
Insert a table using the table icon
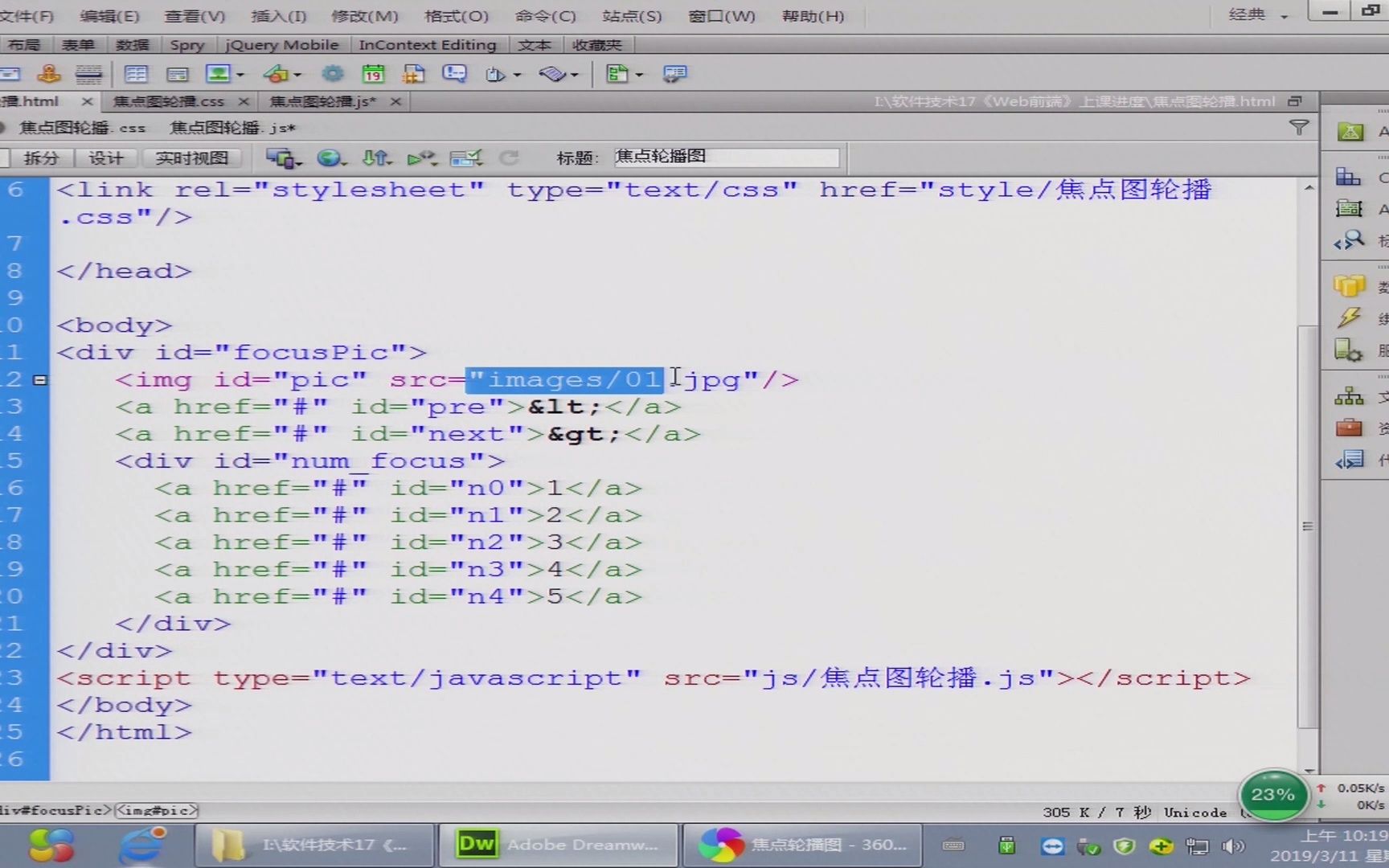136,75
